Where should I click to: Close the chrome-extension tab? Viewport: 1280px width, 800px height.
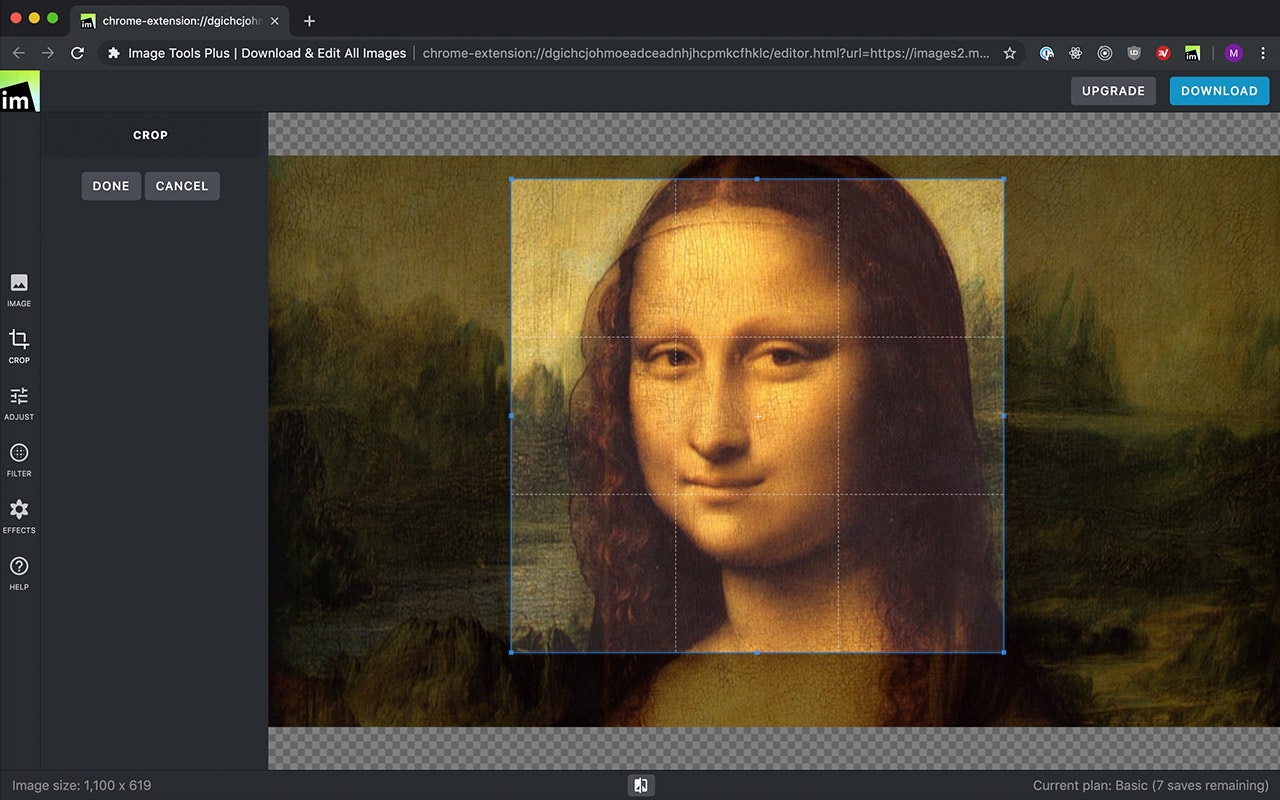pyautogui.click(x=275, y=20)
